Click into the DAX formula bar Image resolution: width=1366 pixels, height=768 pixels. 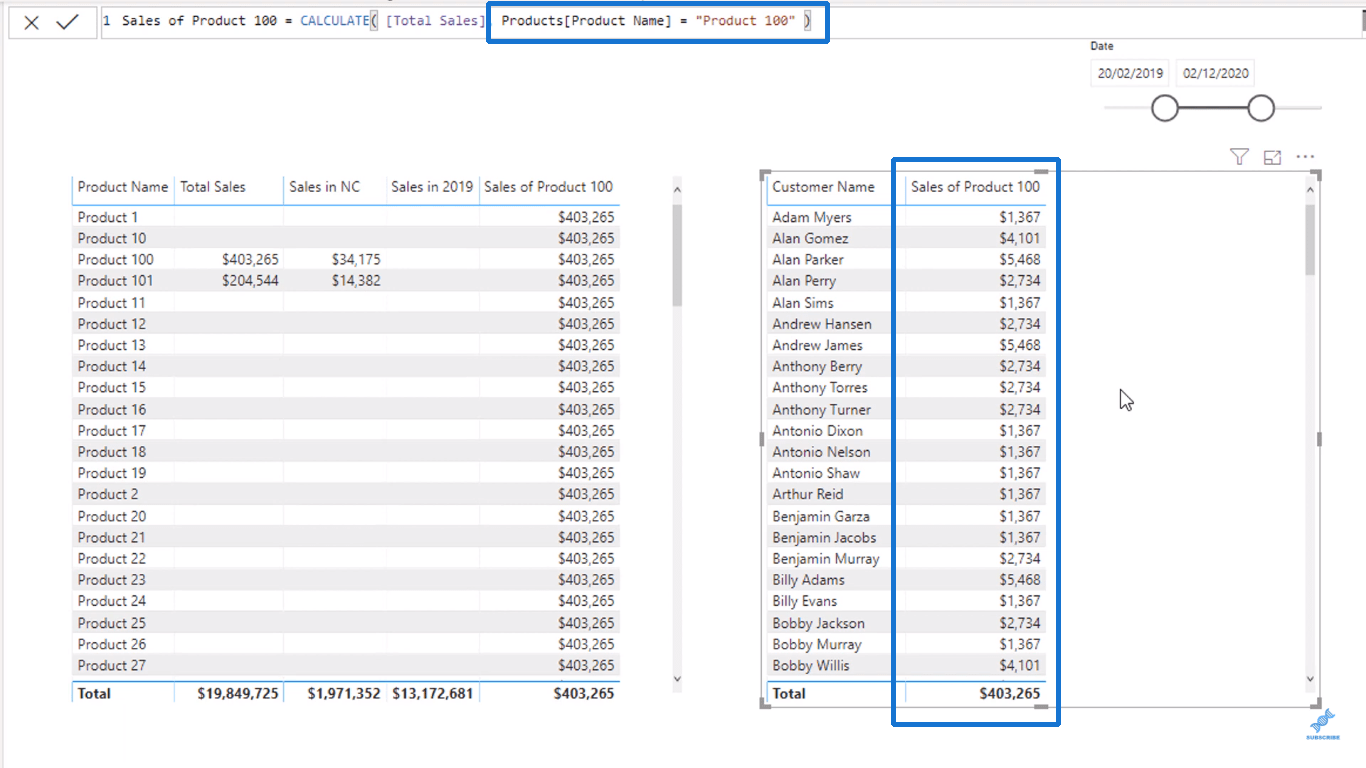point(732,21)
